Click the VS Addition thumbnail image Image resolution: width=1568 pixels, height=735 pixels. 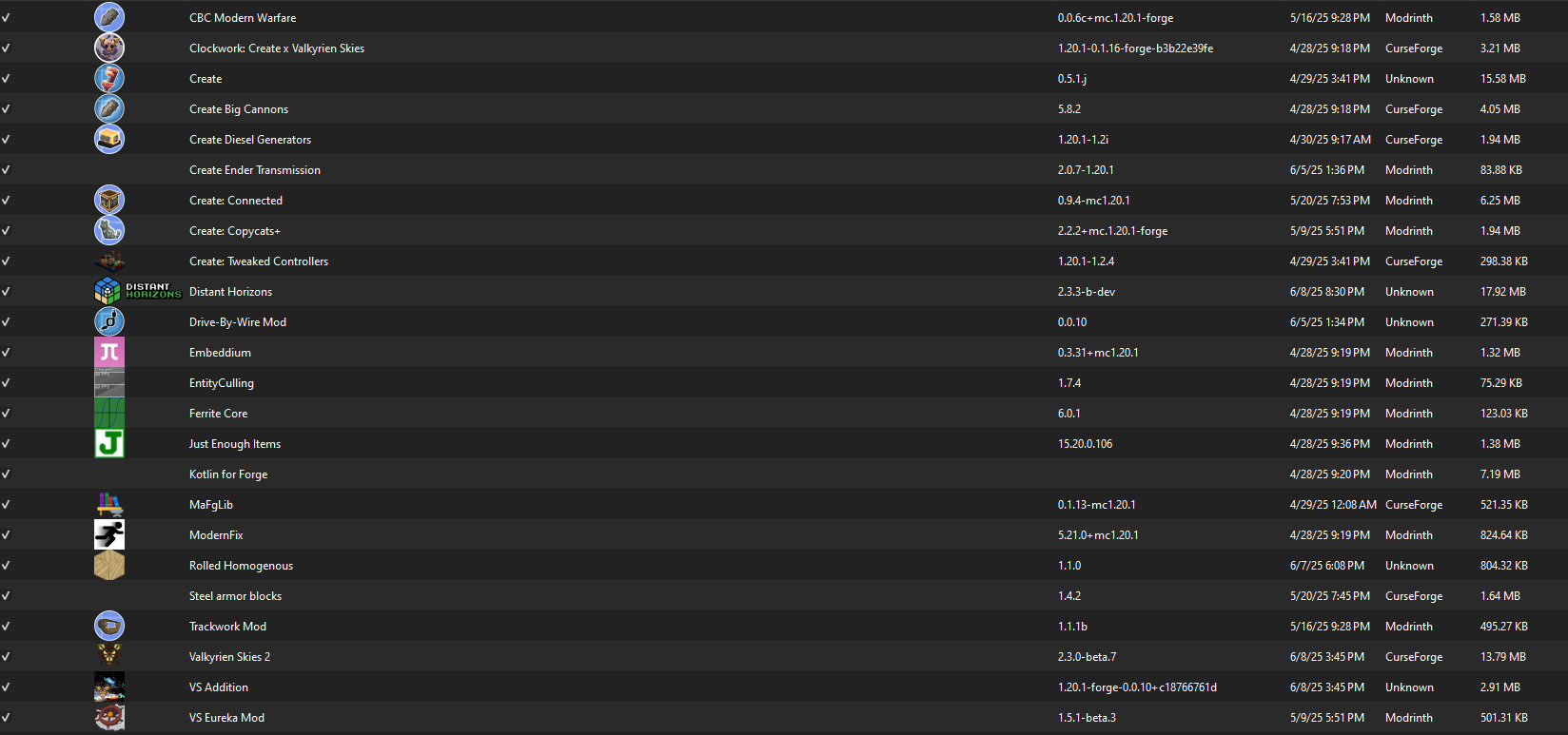109,687
